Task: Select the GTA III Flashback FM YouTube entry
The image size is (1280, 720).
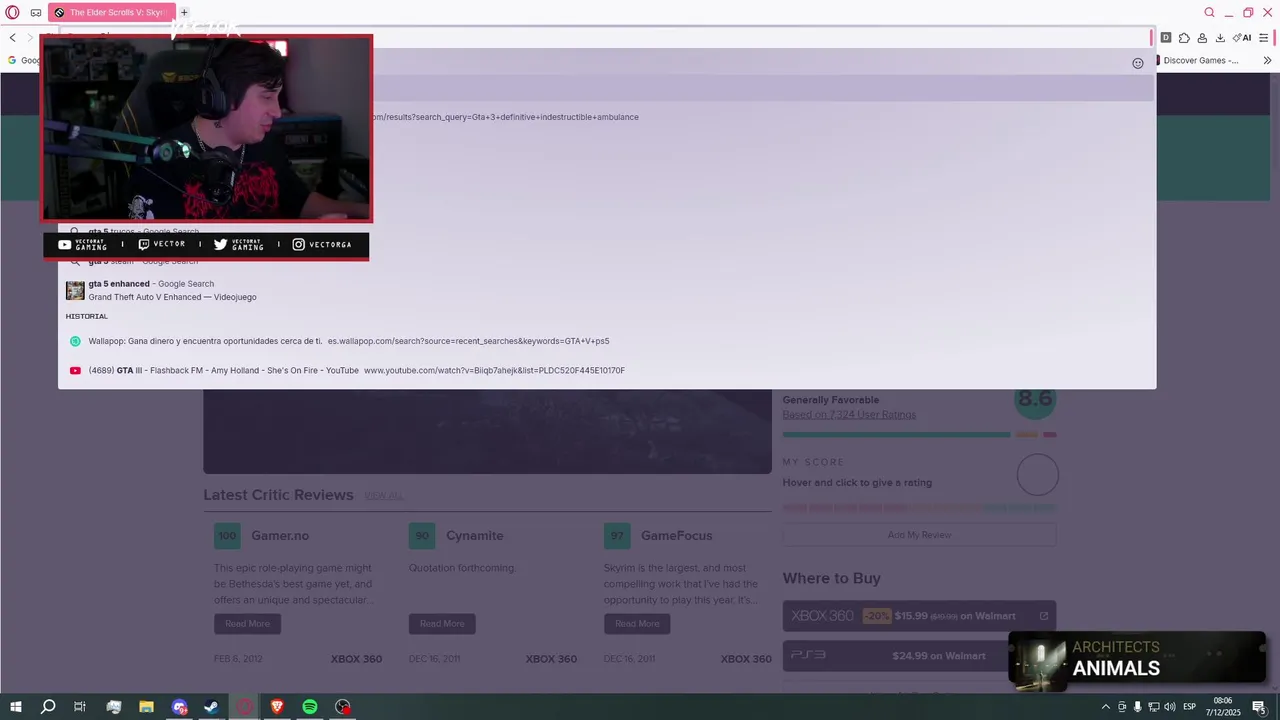Action: [x=606, y=370]
